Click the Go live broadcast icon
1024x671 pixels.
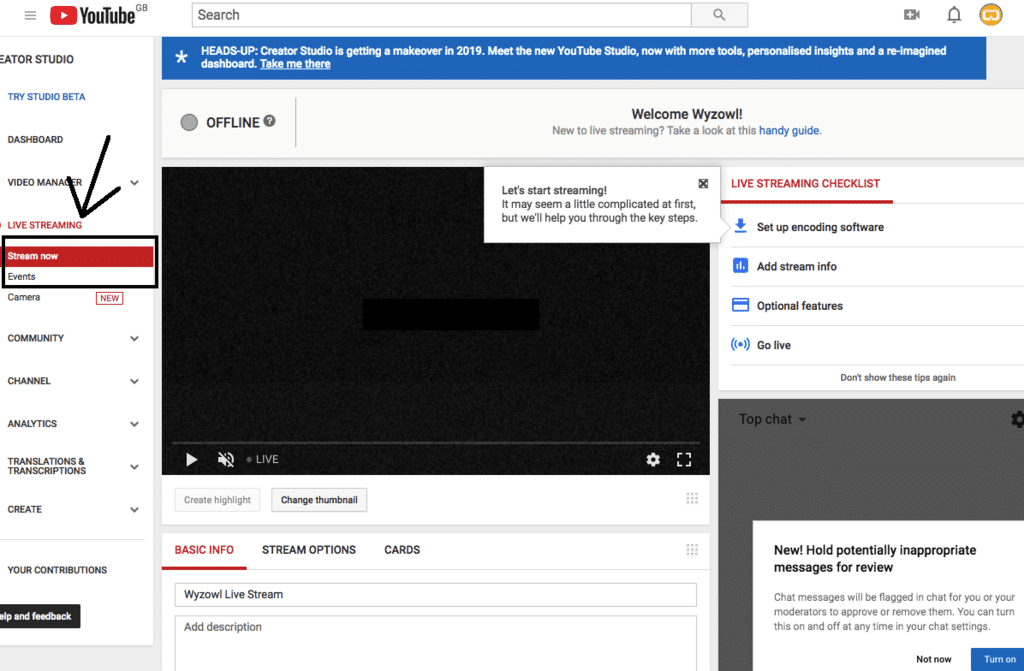[740, 345]
